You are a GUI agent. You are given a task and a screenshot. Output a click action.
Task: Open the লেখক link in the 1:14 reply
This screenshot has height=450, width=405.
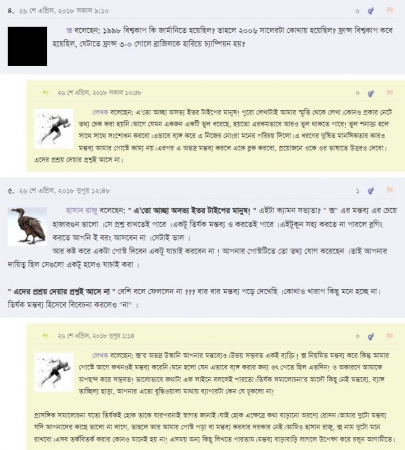pos(100,355)
